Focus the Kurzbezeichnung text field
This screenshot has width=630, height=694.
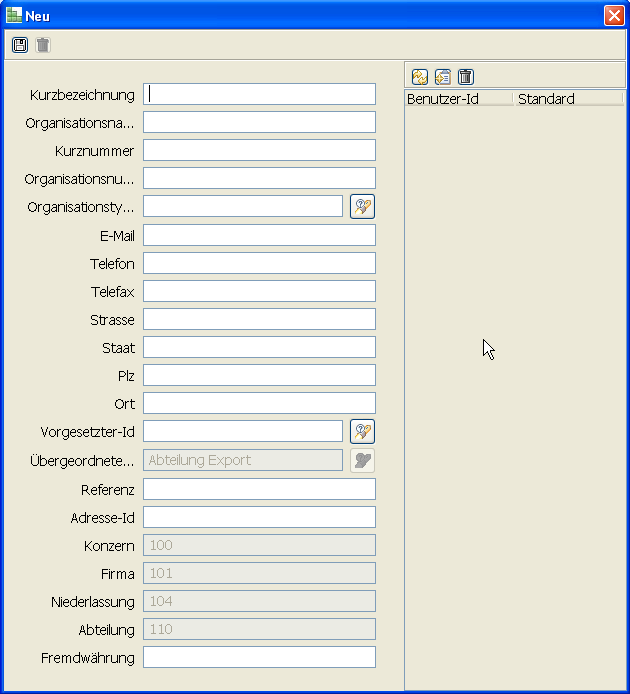tap(259, 94)
